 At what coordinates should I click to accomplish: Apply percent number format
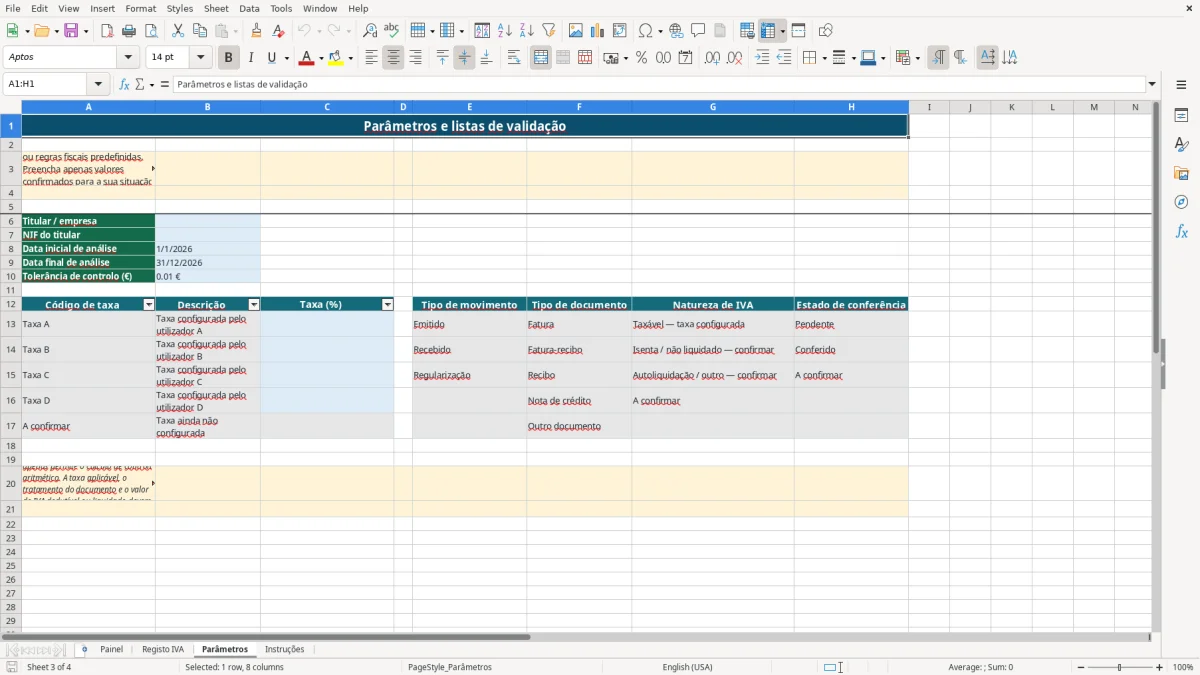tap(641, 58)
